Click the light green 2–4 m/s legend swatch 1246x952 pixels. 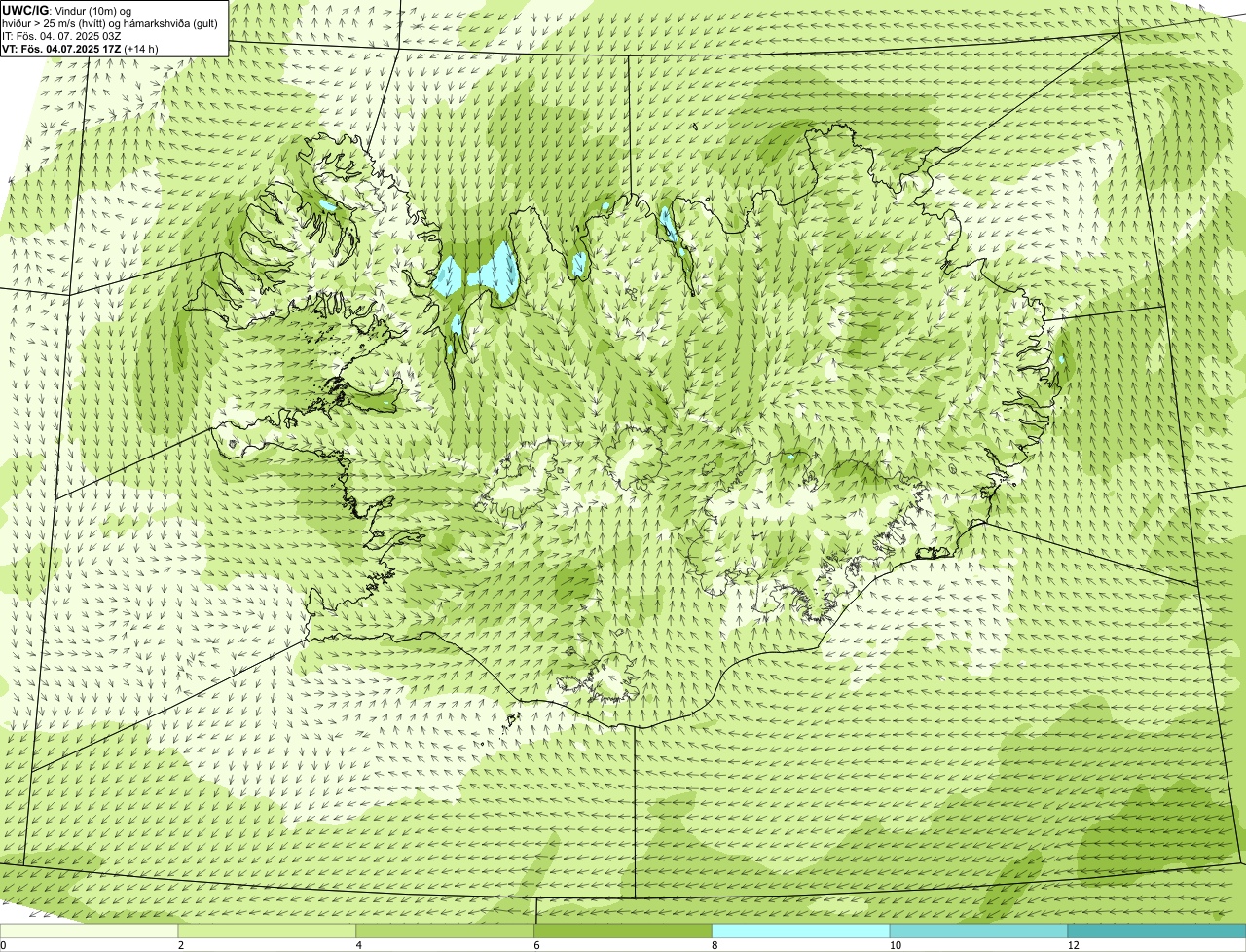point(268,931)
